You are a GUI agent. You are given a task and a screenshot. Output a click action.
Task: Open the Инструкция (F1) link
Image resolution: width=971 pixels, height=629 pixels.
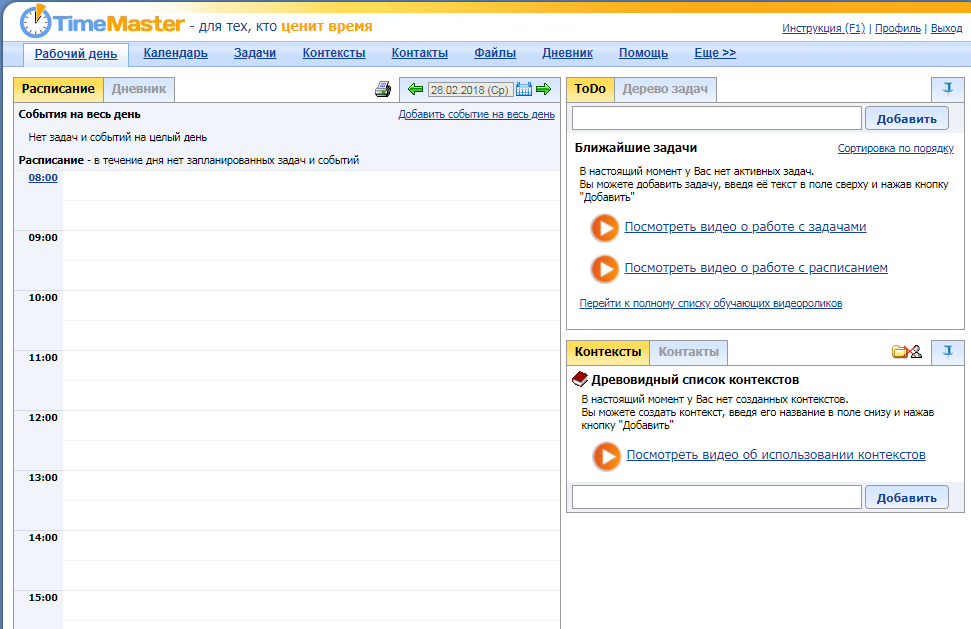[824, 28]
